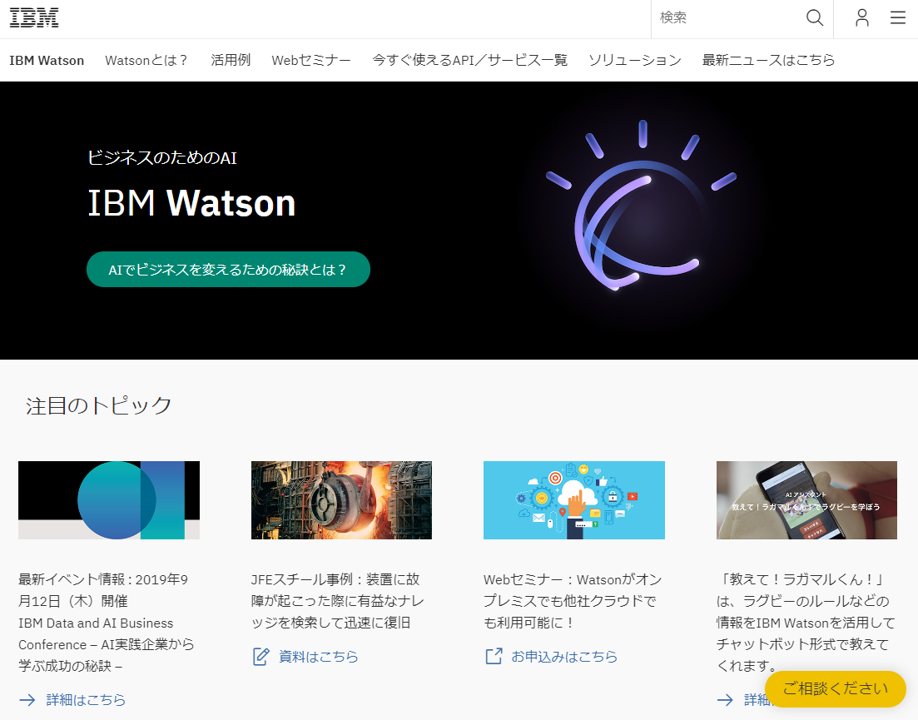Open the cloud web seminar thumbnail
Screen dimensions: 918x720
pyautogui.click(x=574, y=500)
